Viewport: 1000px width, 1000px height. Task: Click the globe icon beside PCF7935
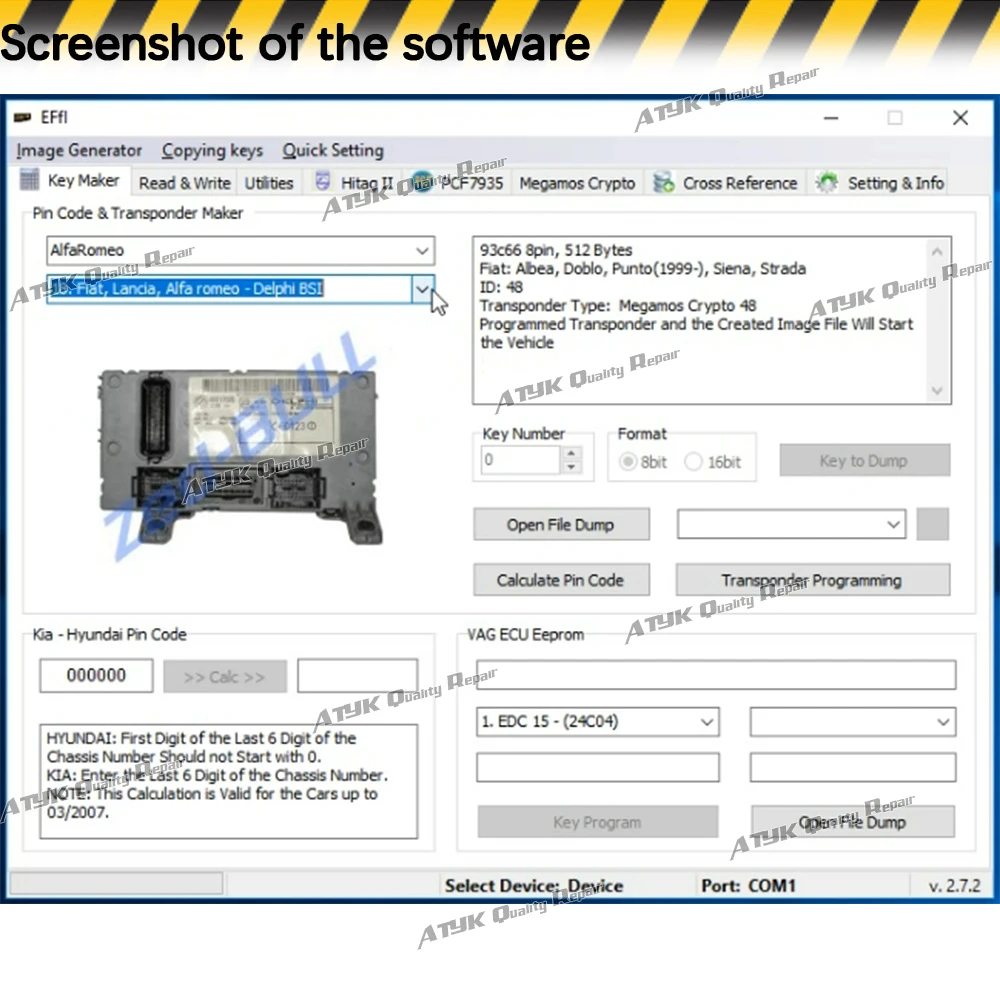tap(422, 182)
